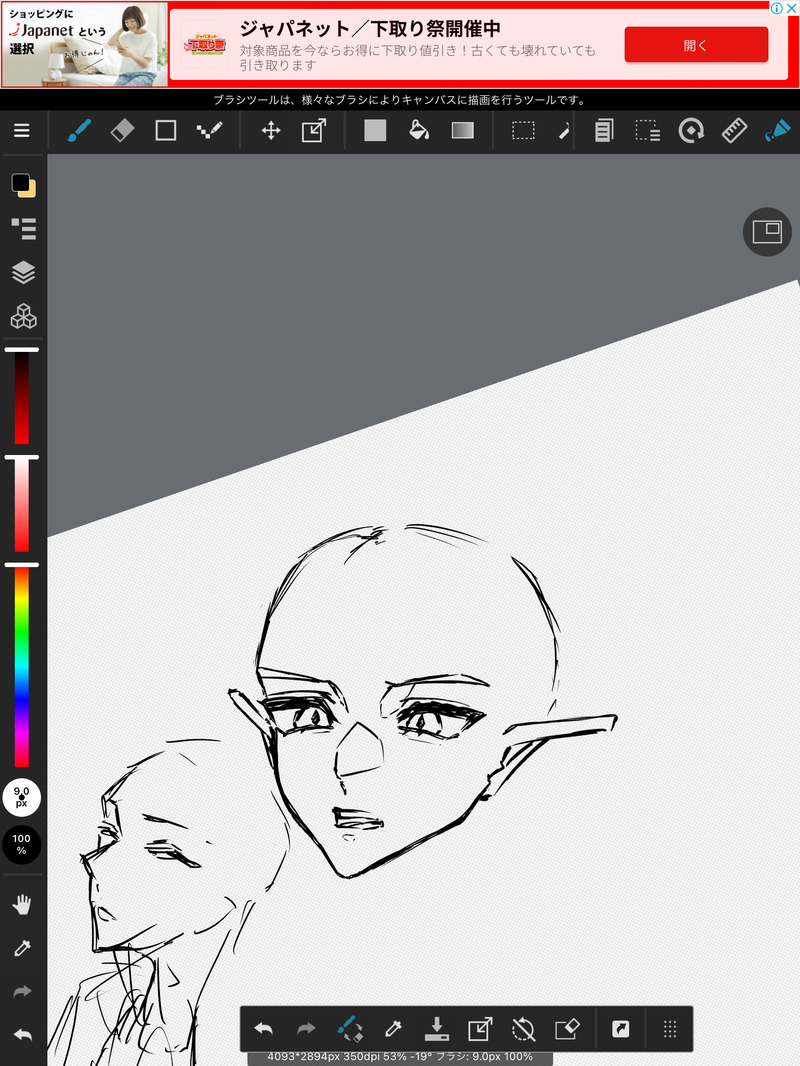Viewport: 800px width, 1066px height.
Task: Open the circular rotation tool icon
Action: coord(691,131)
